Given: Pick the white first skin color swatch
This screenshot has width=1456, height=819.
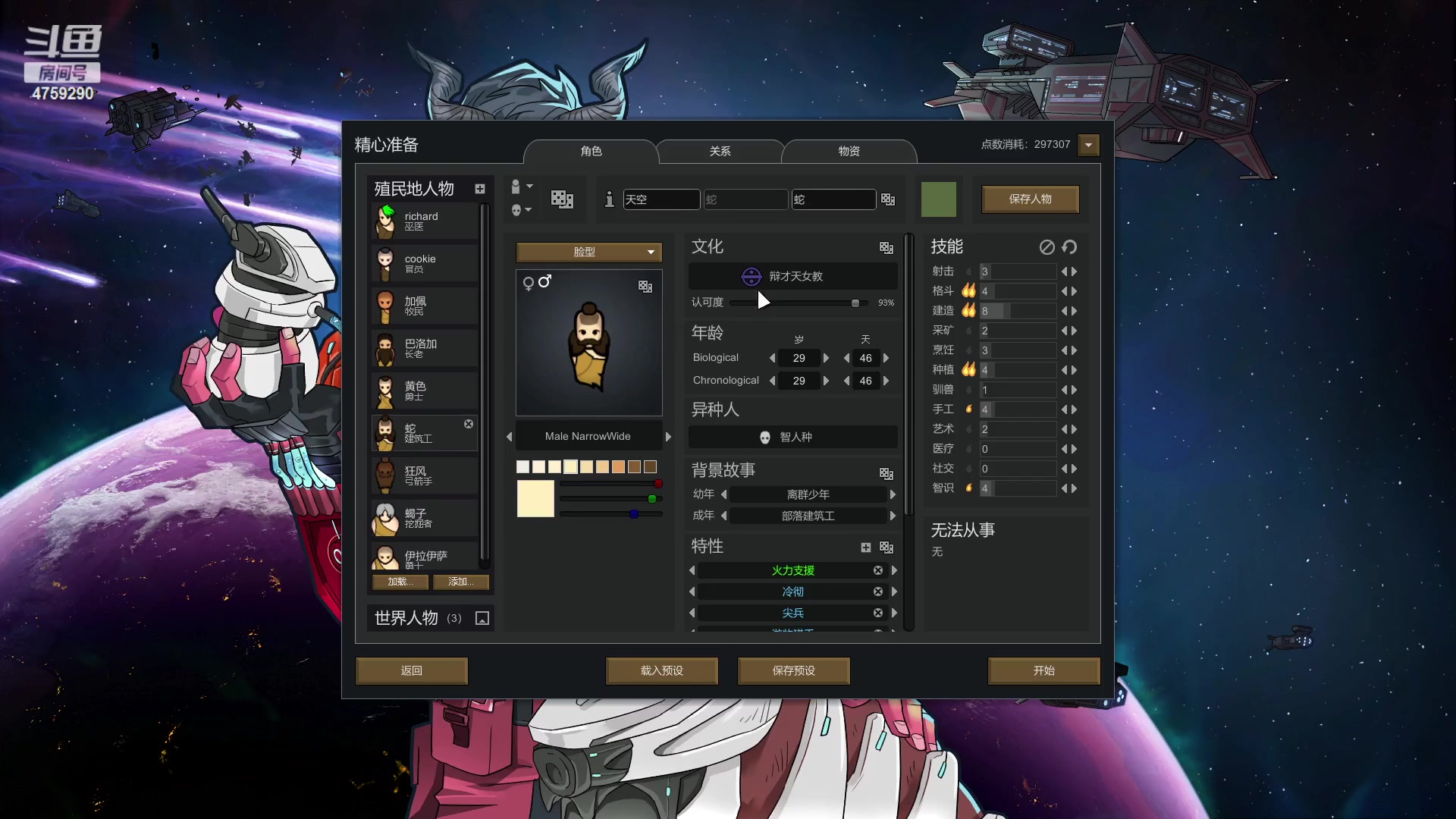Looking at the screenshot, I should (x=522, y=466).
